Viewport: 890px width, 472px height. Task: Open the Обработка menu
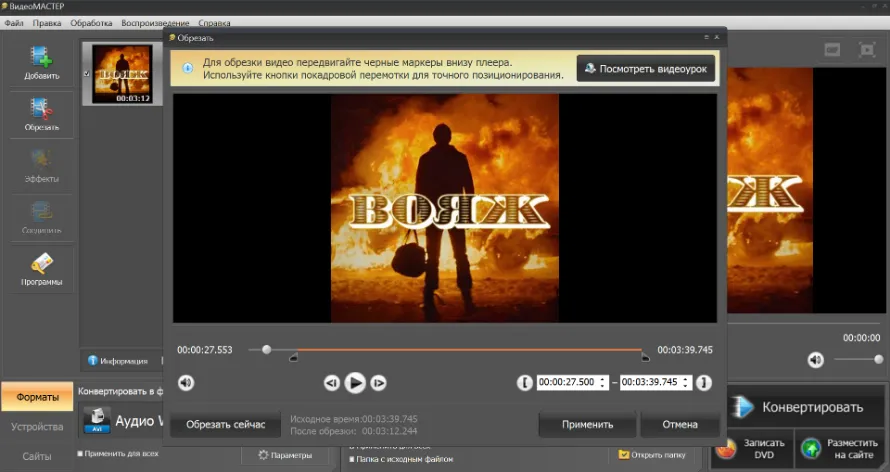pos(91,23)
